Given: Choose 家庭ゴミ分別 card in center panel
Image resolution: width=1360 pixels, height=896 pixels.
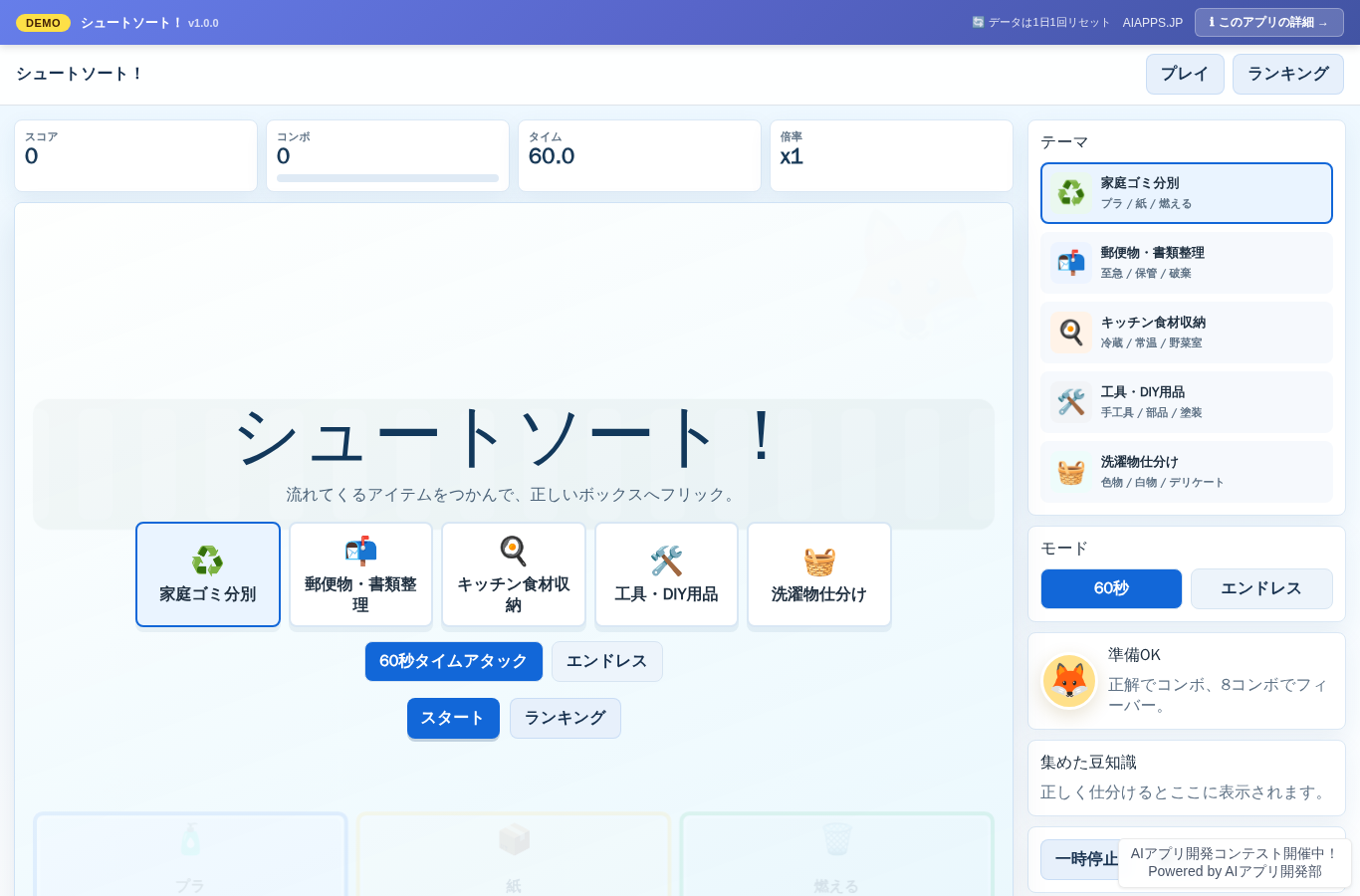Looking at the screenshot, I should click(x=208, y=574).
